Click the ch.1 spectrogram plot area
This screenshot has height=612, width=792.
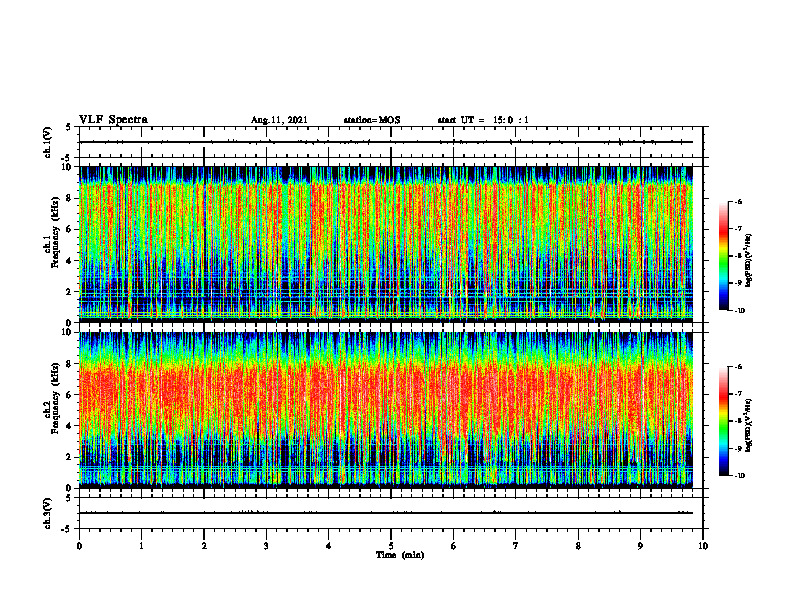tap(386, 244)
